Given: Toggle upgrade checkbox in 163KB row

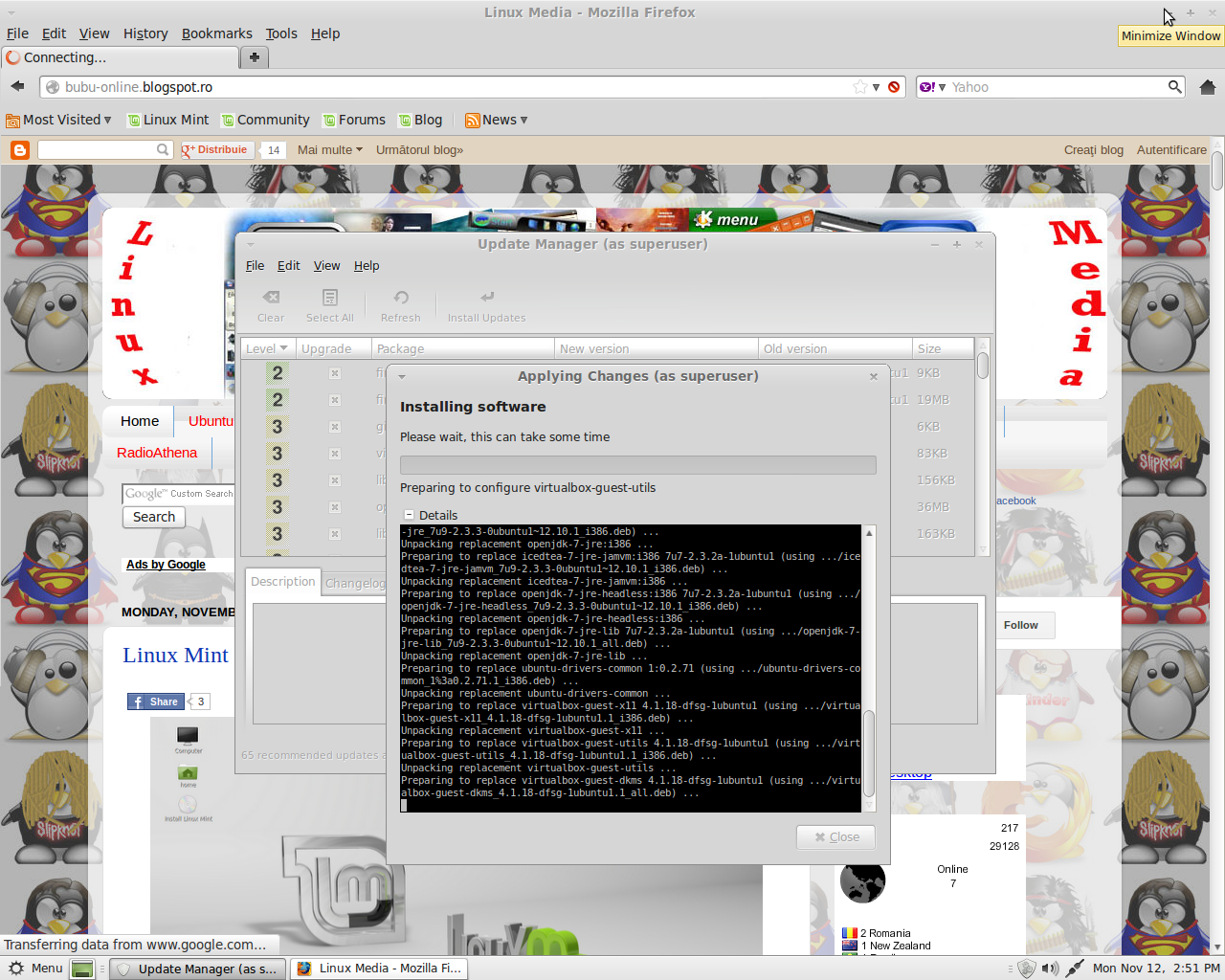Looking at the screenshot, I should 335,534.
